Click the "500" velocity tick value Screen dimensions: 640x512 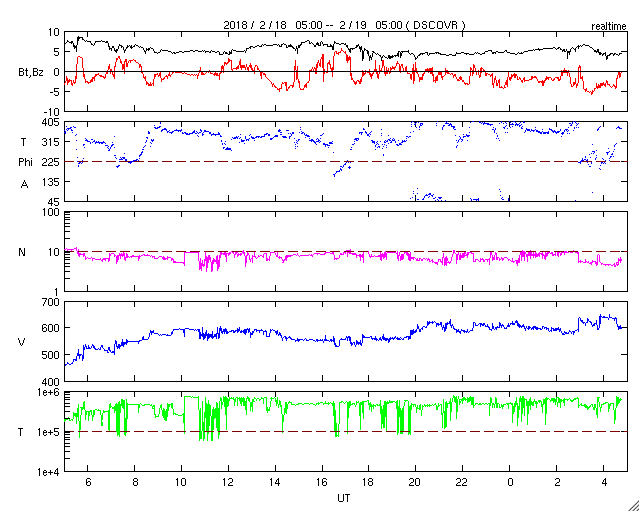click(x=51, y=355)
